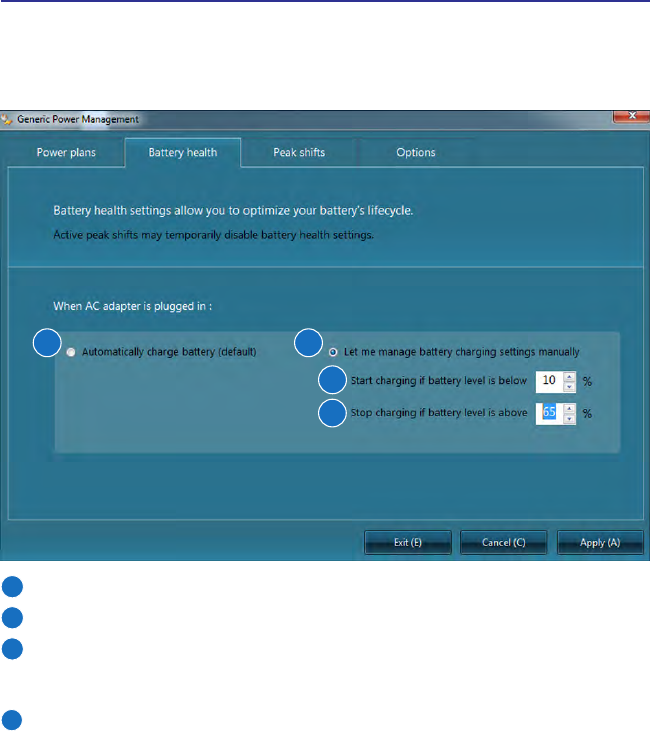
Task: Select Automatically charge battery (default) radio
Action: click(71, 352)
